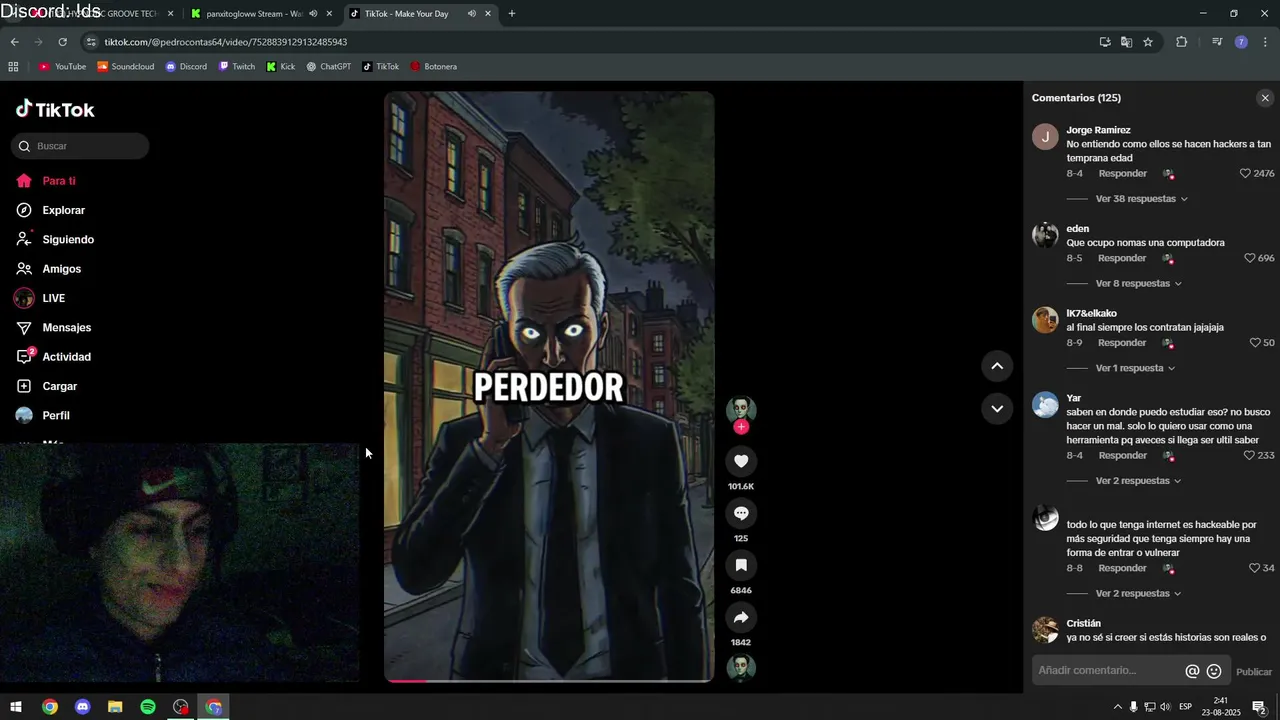Reply to lk7&elkako's comment
1280x720 pixels.
point(1122,343)
